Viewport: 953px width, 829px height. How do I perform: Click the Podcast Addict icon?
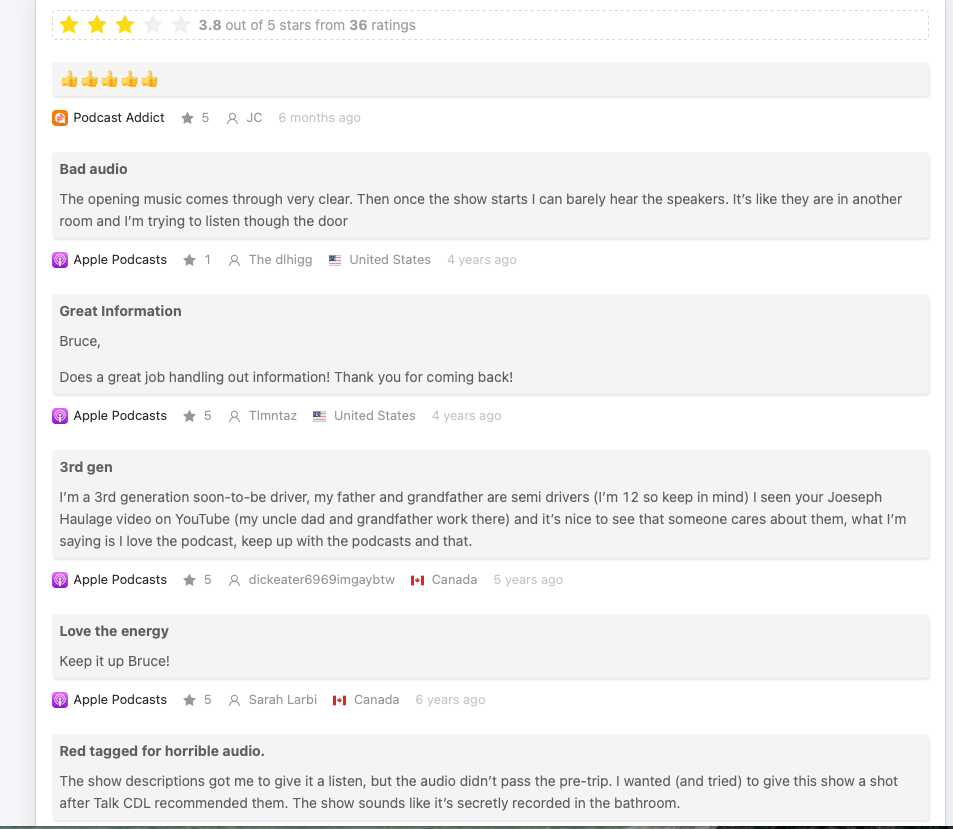click(60, 118)
